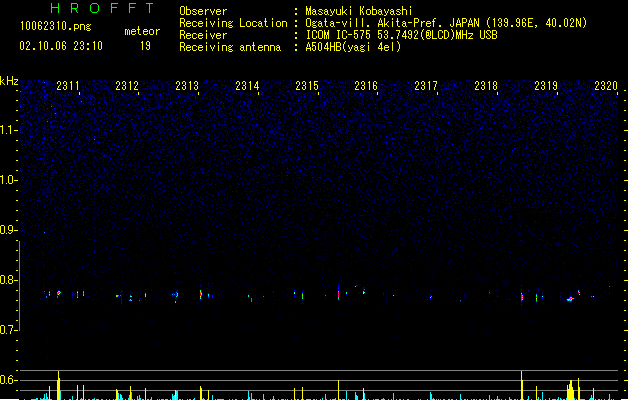Screen dimensions: 629x400
Task: Click the bright meteor echo just after 2319
Action: [x=570, y=299]
